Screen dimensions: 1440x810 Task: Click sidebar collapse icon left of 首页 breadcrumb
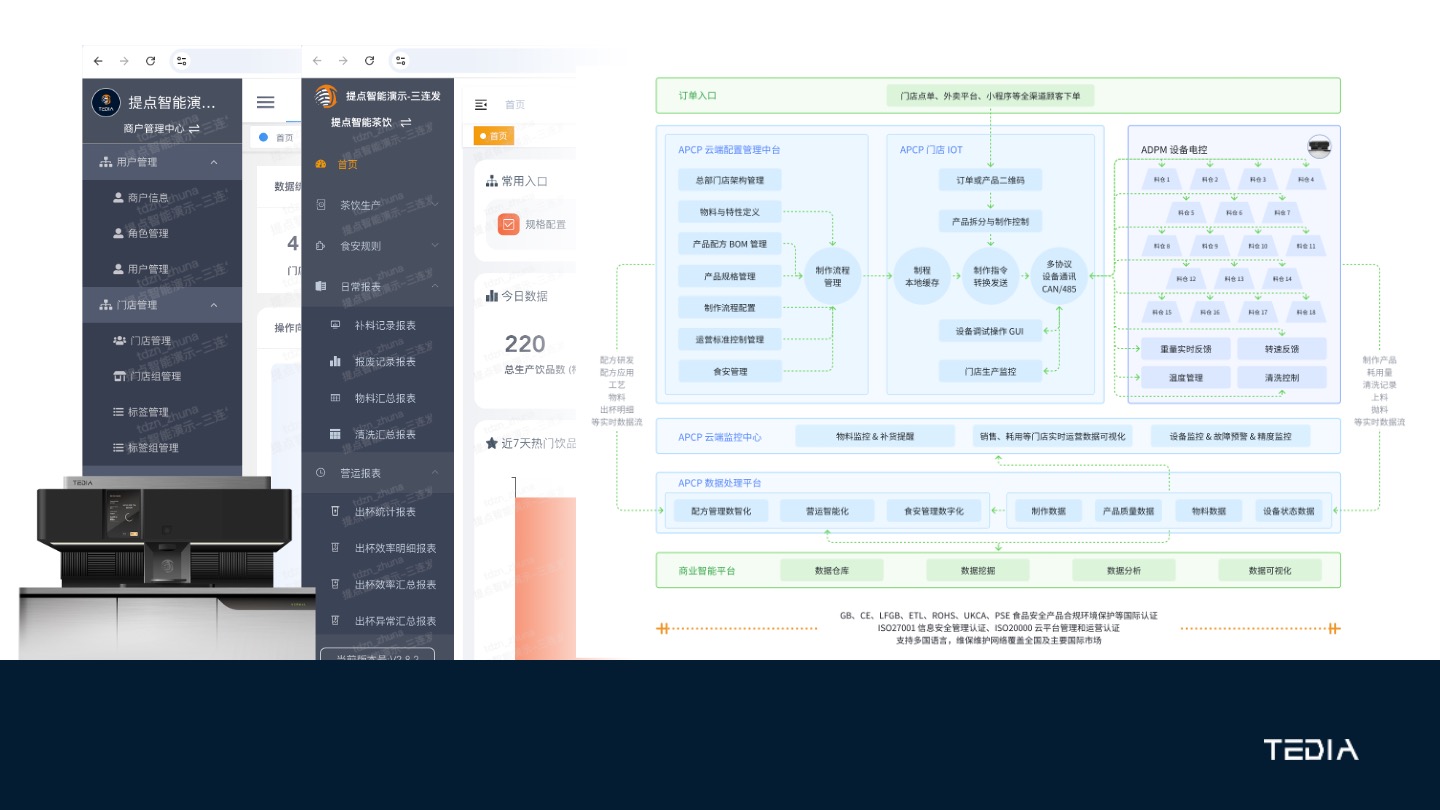(481, 105)
